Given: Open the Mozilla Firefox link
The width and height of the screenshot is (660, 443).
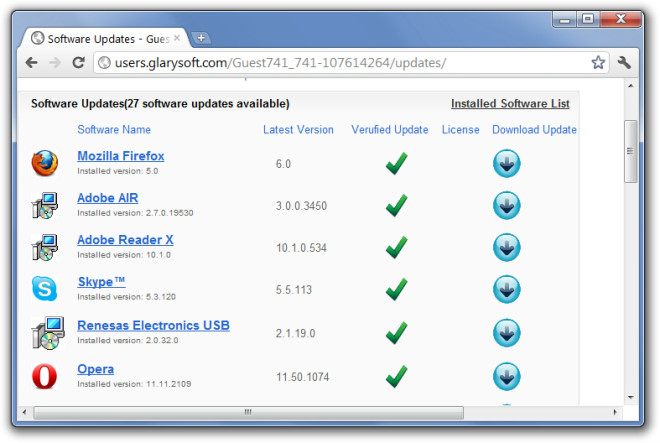Looking at the screenshot, I should (120, 156).
